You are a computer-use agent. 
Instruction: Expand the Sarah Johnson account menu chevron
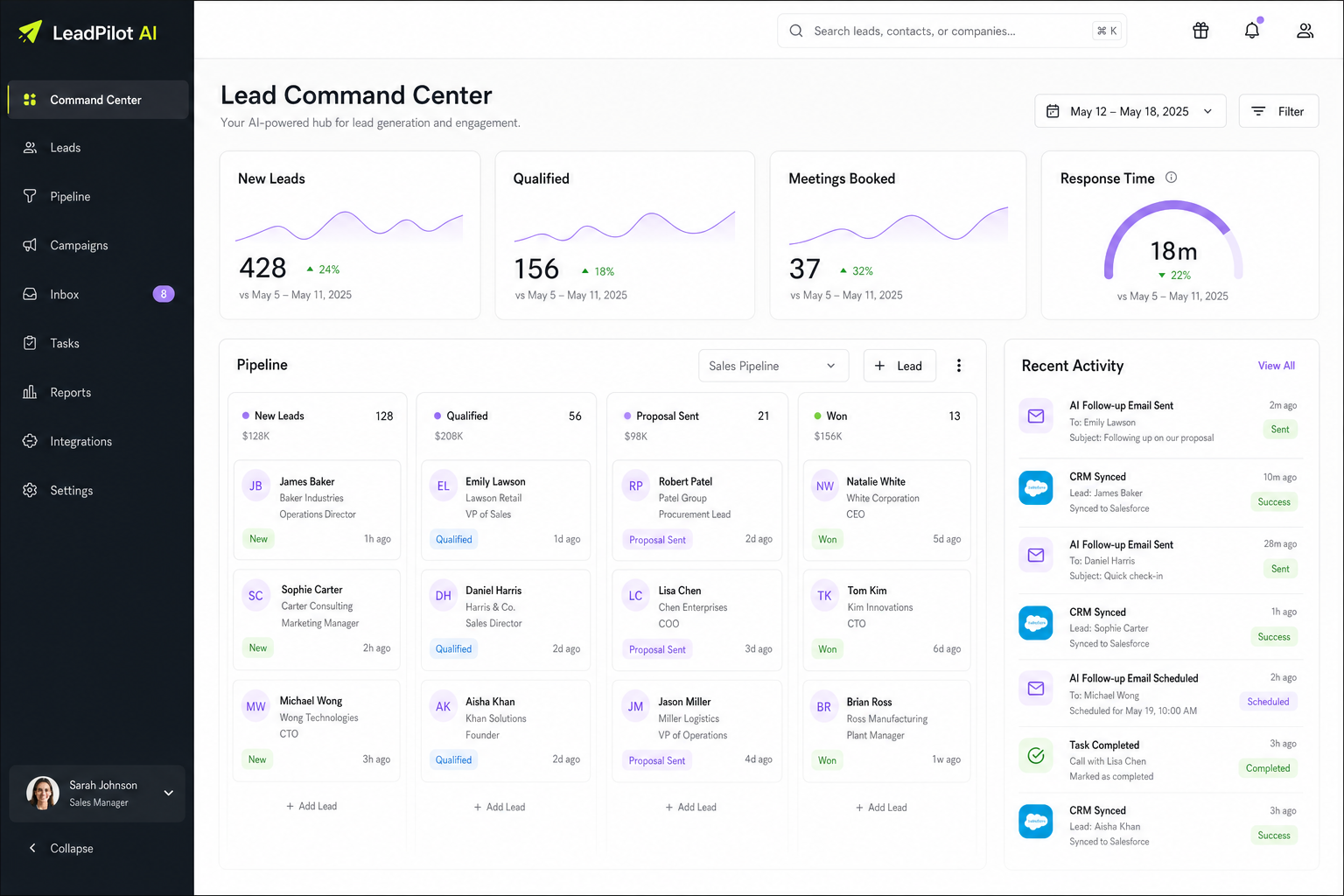pyautogui.click(x=169, y=793)
